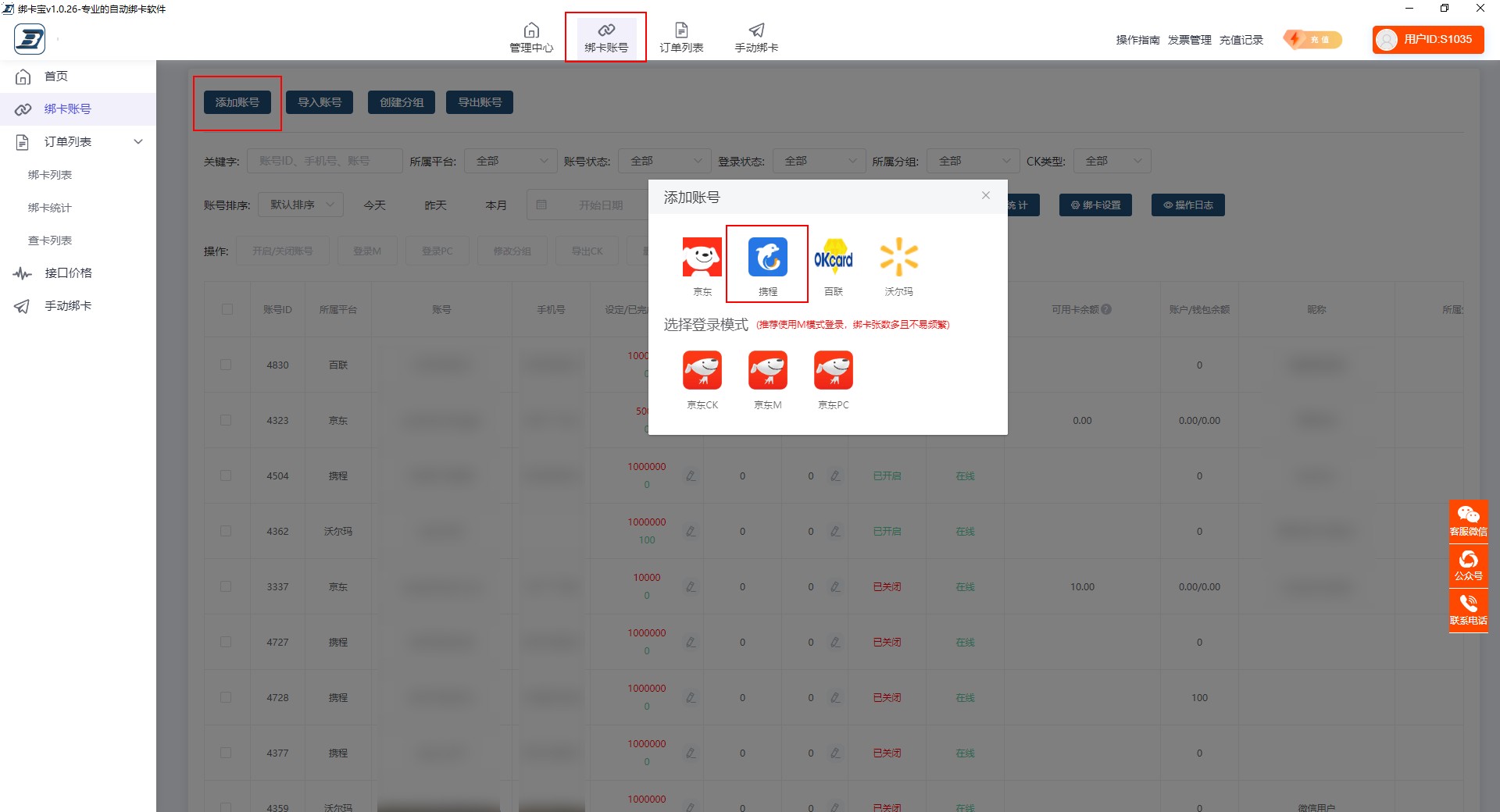Check the row for account 4323
This screenshot has width=1500, height=812.
coord(226,420)
